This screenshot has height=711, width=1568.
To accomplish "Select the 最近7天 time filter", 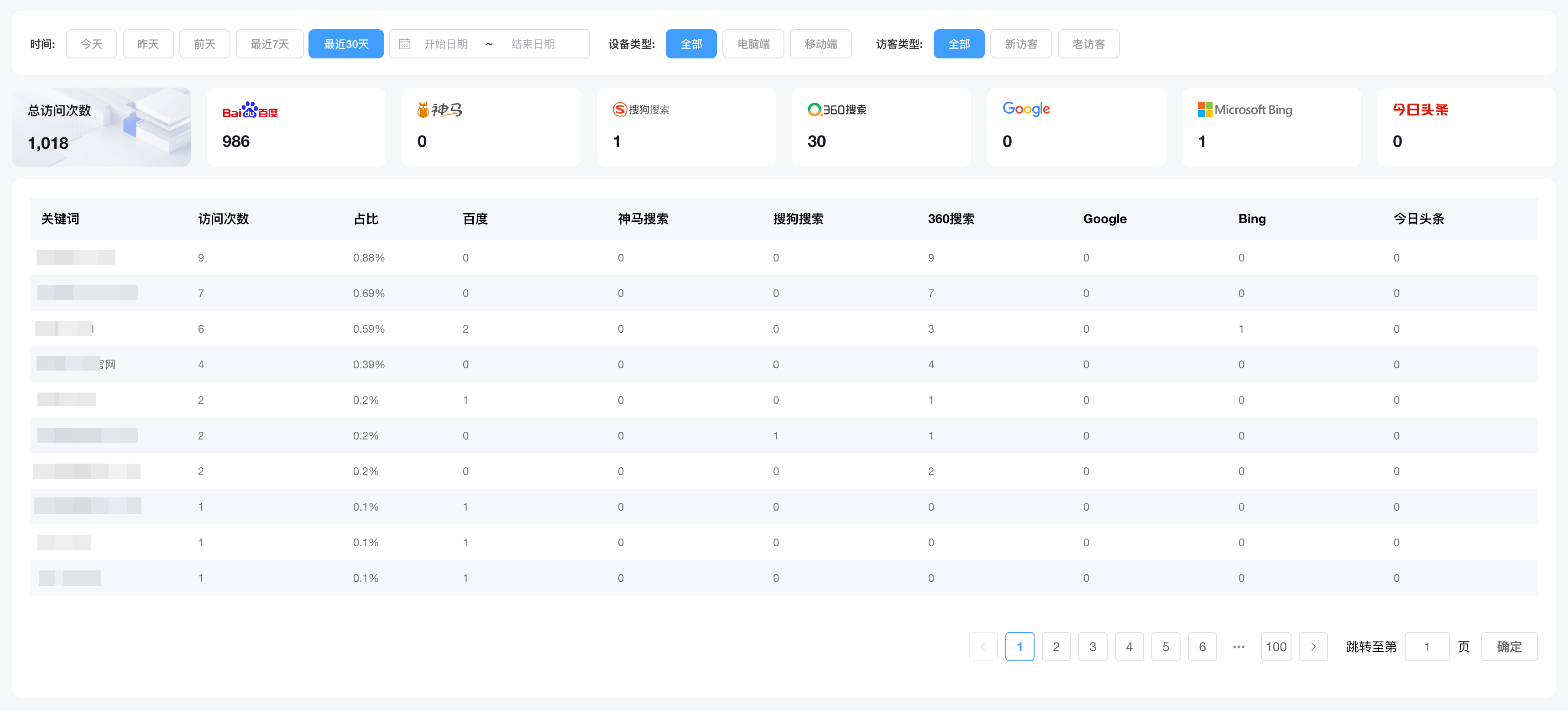I will [270, 44].
